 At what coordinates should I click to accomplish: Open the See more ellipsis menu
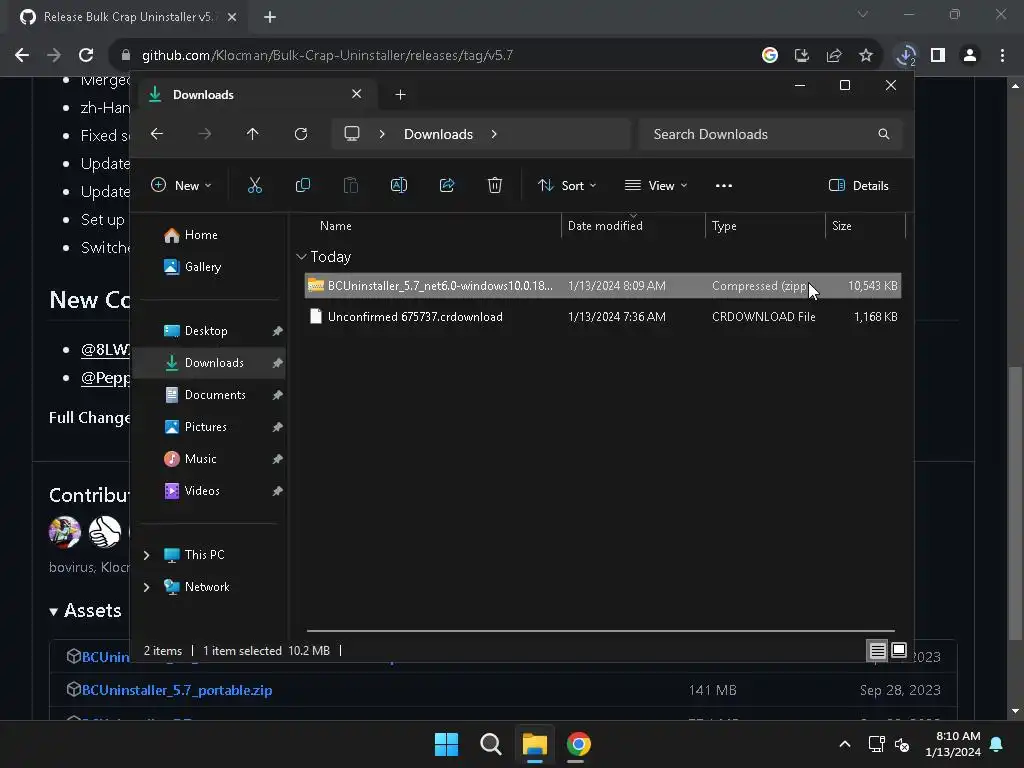(x=724, y=185)
